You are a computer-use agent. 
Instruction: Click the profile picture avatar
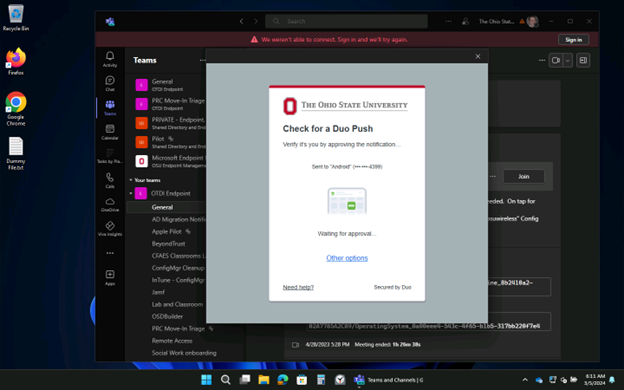pyautogui.click(x=532, y=21)
